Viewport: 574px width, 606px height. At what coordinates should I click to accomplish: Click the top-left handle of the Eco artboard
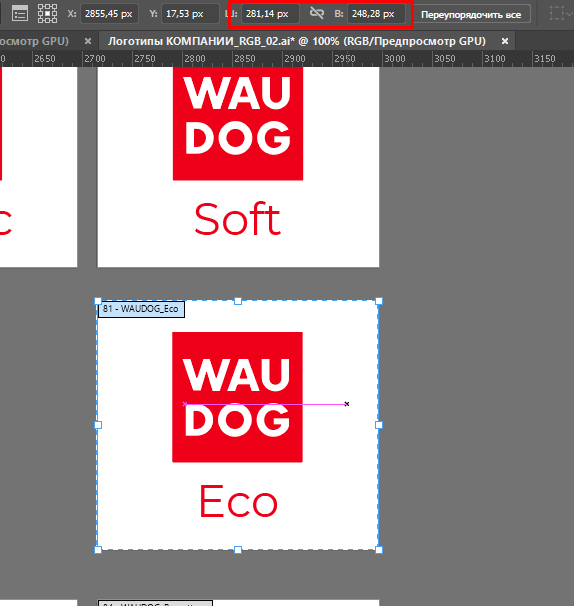pos(98,301)
